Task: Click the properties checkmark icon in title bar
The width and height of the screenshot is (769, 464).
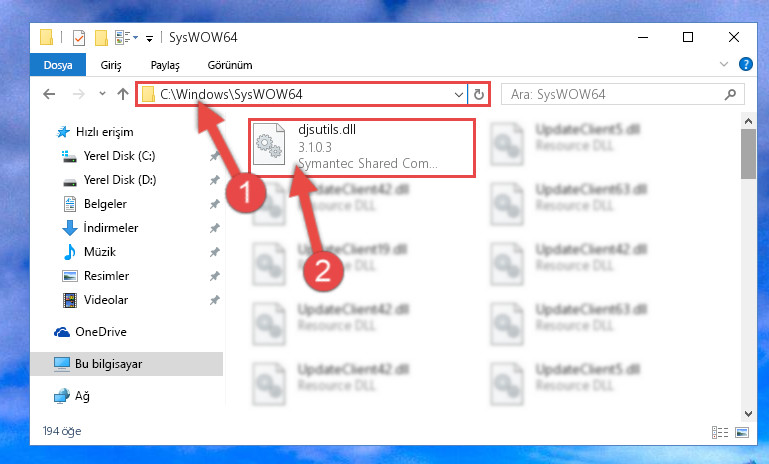Action: pos(79,38)
